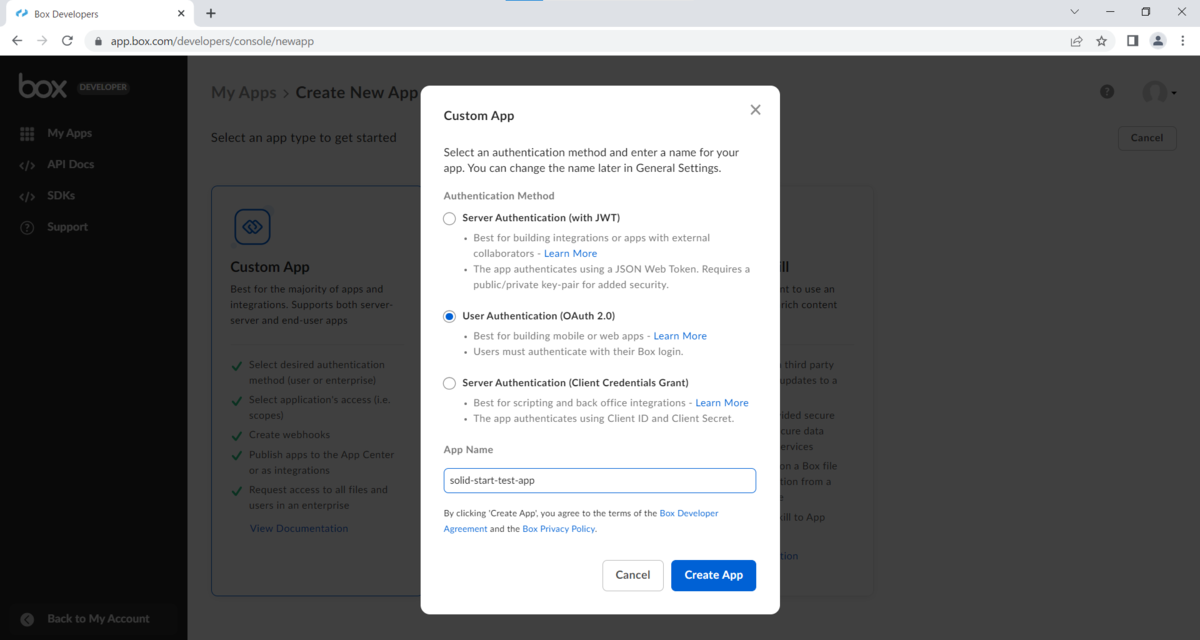Click the Back to My Account arrow icon
The width and height of the screenshot is (1200, 640).
27,619
